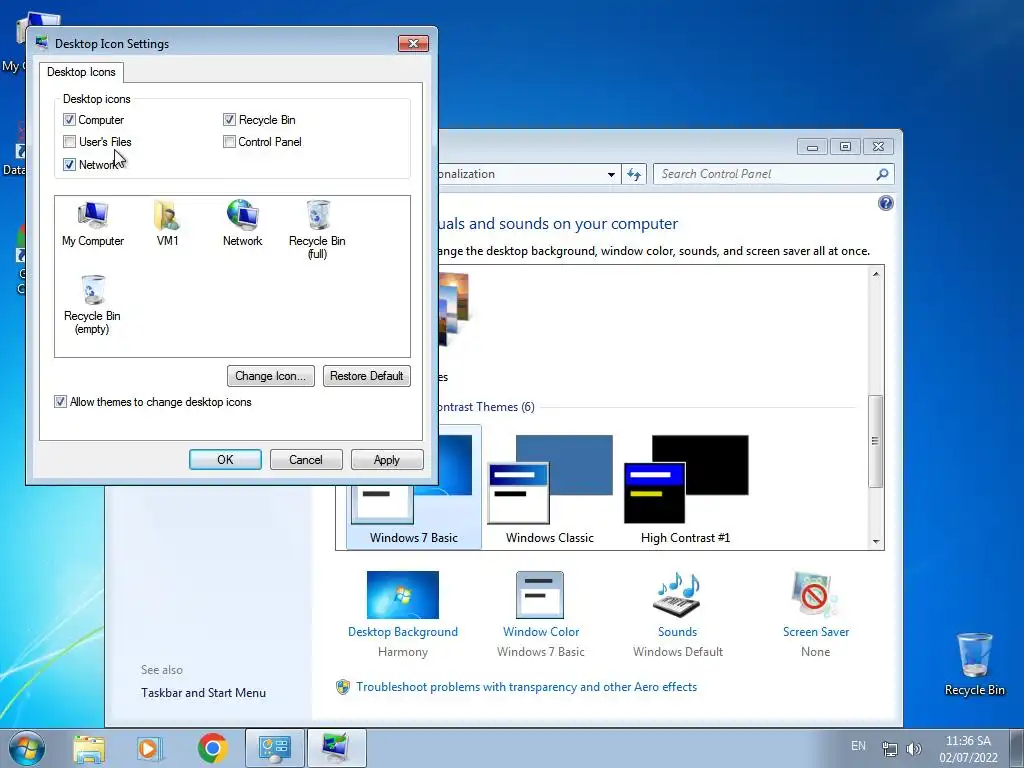Switch to Control Panel taskbar button
This screenshot has width=1024, height=768.
275,748
